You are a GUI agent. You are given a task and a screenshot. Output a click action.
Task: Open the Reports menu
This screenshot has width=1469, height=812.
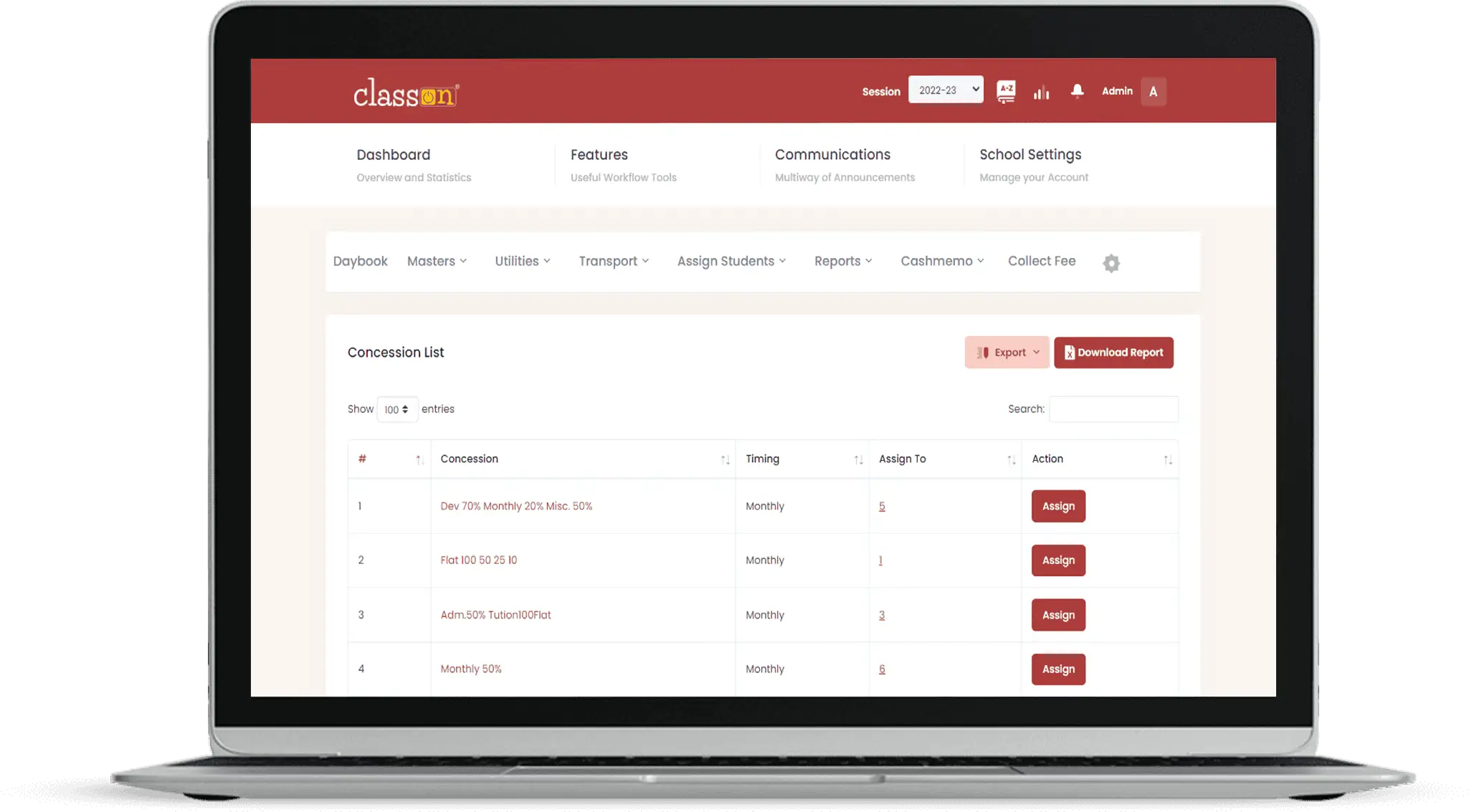pos(843,261)
